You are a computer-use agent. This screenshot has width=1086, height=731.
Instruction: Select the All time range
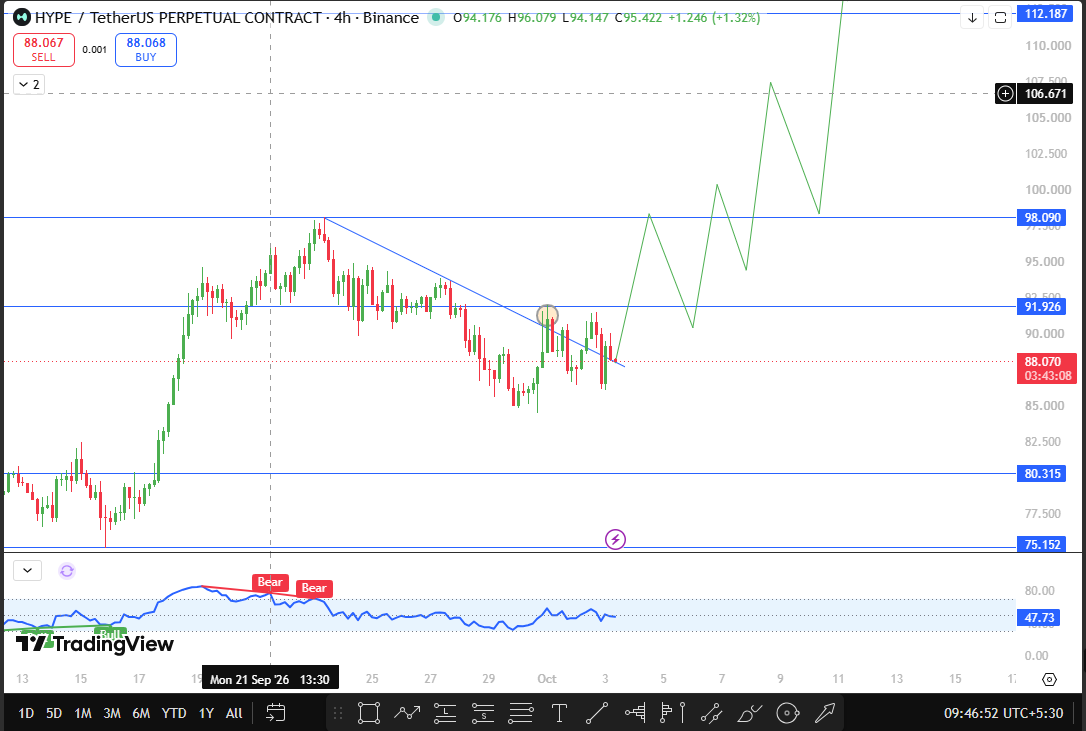pyautogui.click(x=234, y=713)
